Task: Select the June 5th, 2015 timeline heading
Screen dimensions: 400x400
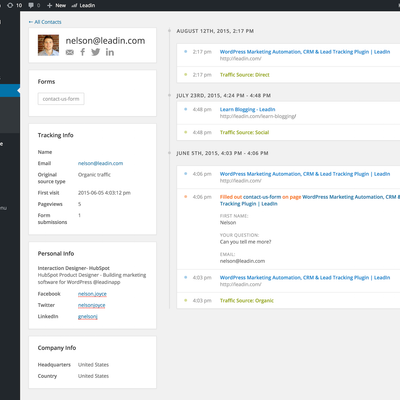Action: [222, 153]
